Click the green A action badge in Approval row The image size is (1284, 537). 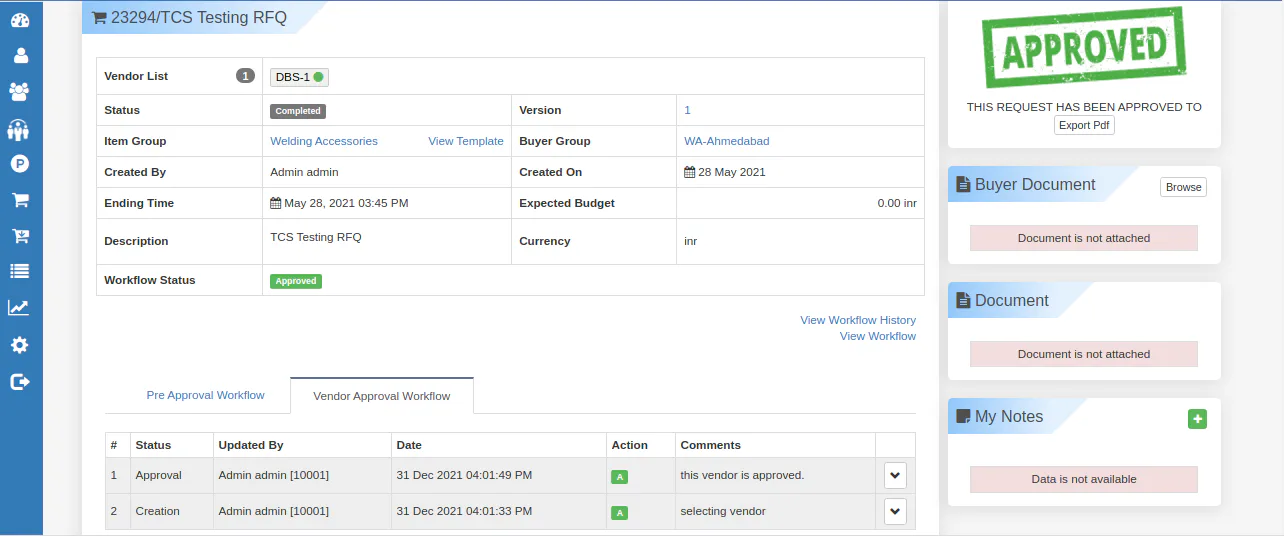620,477
